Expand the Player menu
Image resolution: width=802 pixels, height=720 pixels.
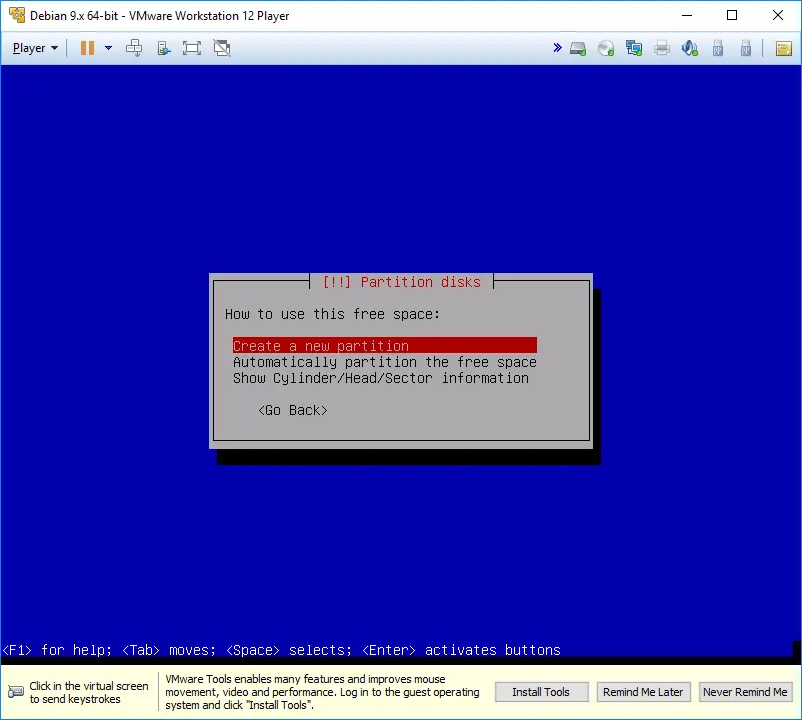click(35, 48)
